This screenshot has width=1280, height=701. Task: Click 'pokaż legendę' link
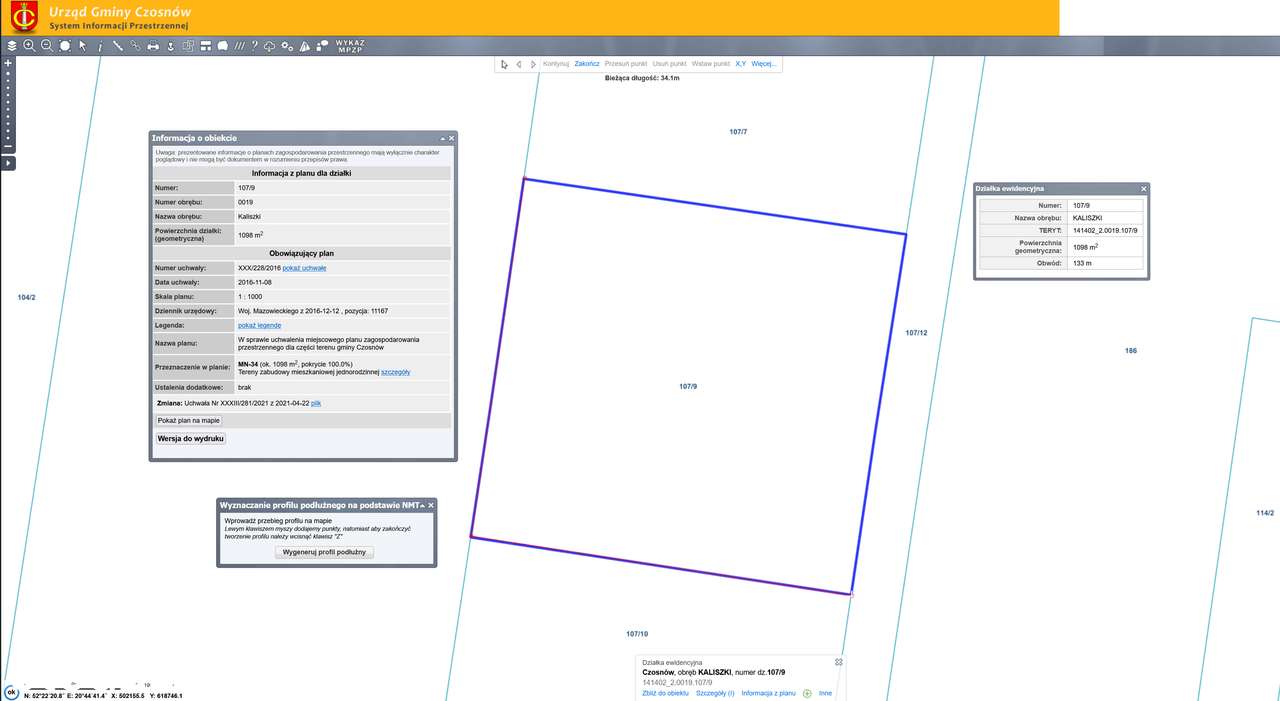(259, 325)
